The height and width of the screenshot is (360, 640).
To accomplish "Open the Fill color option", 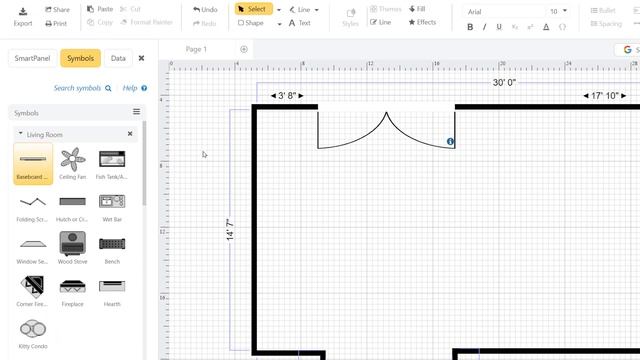I will click(417, 9).
